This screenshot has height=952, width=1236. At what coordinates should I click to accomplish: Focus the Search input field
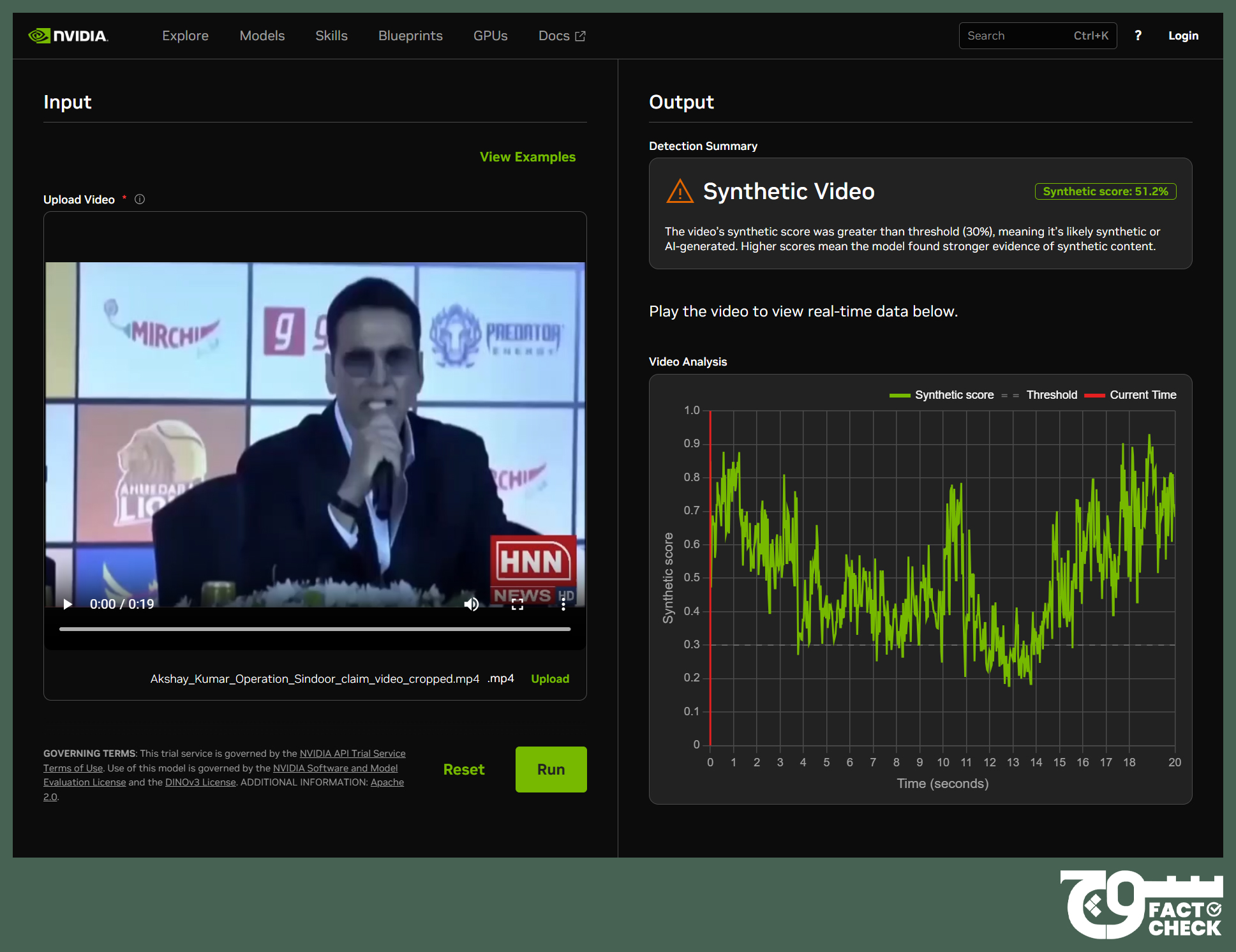coord(1038,36)
